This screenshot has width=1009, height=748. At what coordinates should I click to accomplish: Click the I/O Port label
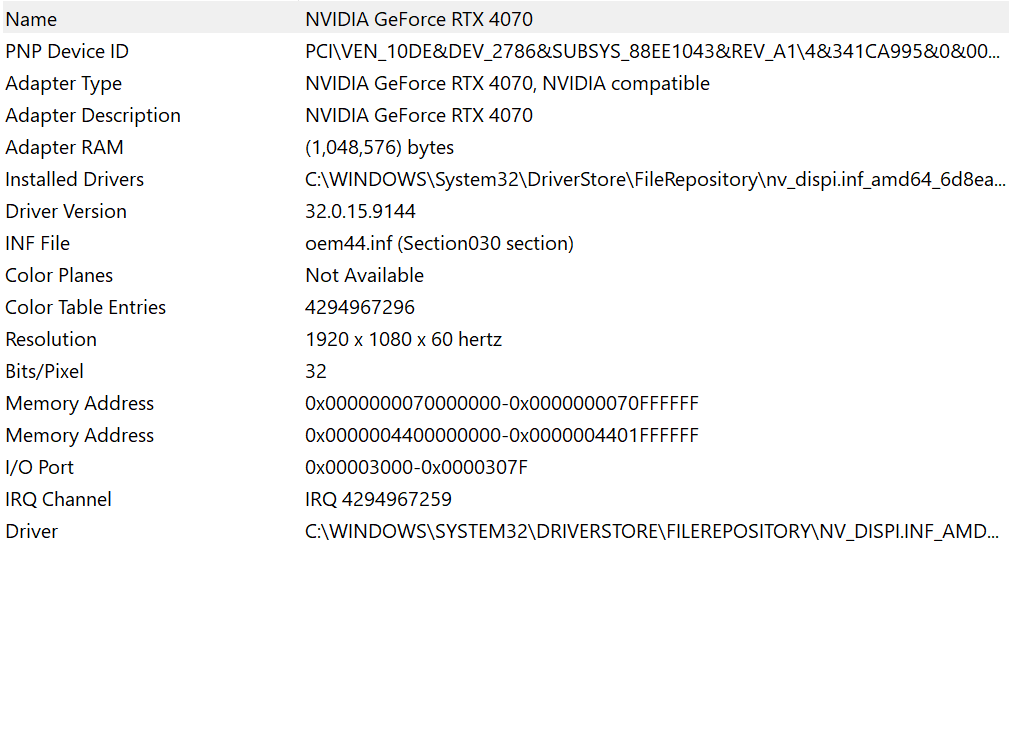coord(39,467)
